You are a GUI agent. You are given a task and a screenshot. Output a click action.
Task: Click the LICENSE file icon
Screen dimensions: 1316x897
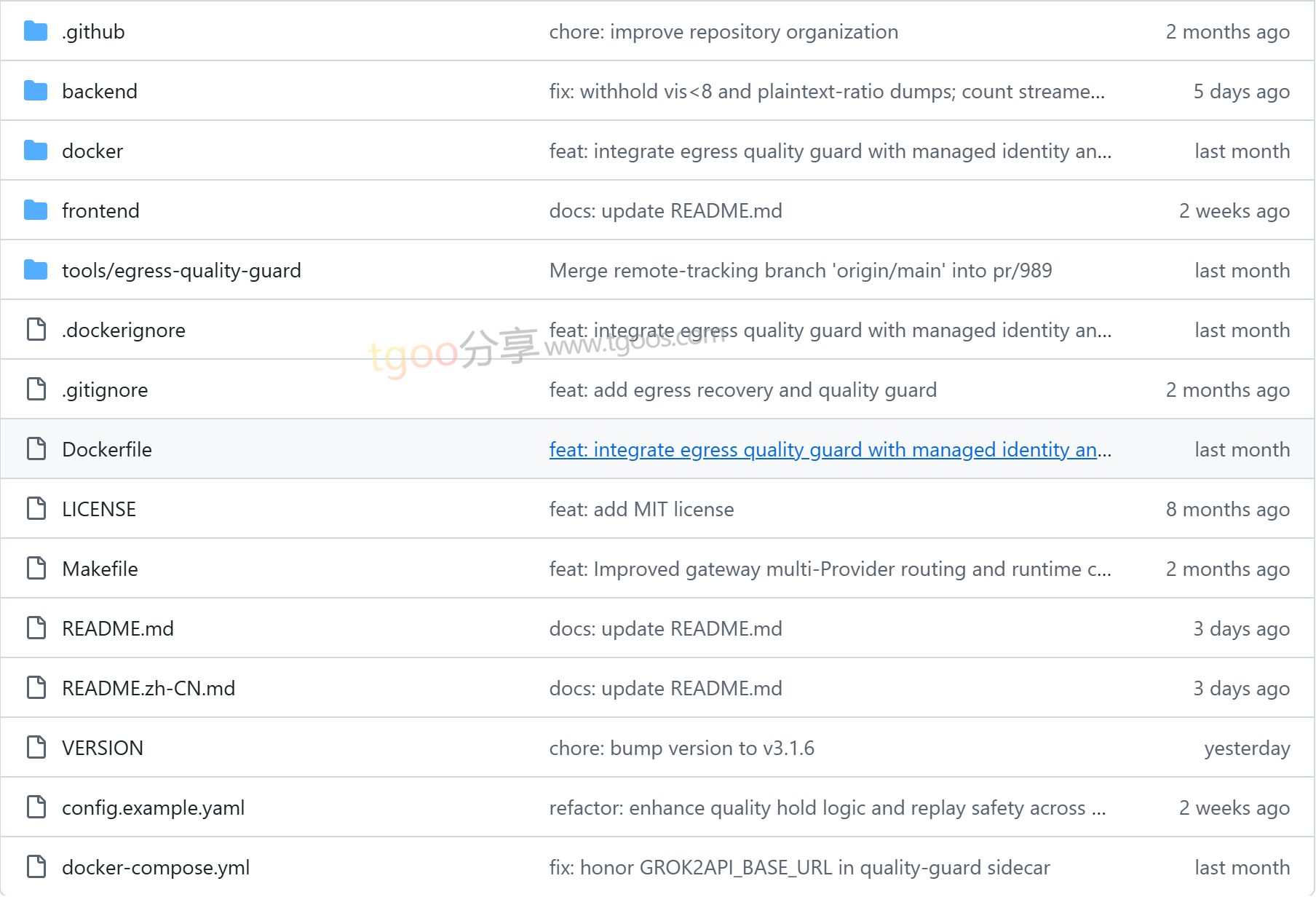coord(36,509)
